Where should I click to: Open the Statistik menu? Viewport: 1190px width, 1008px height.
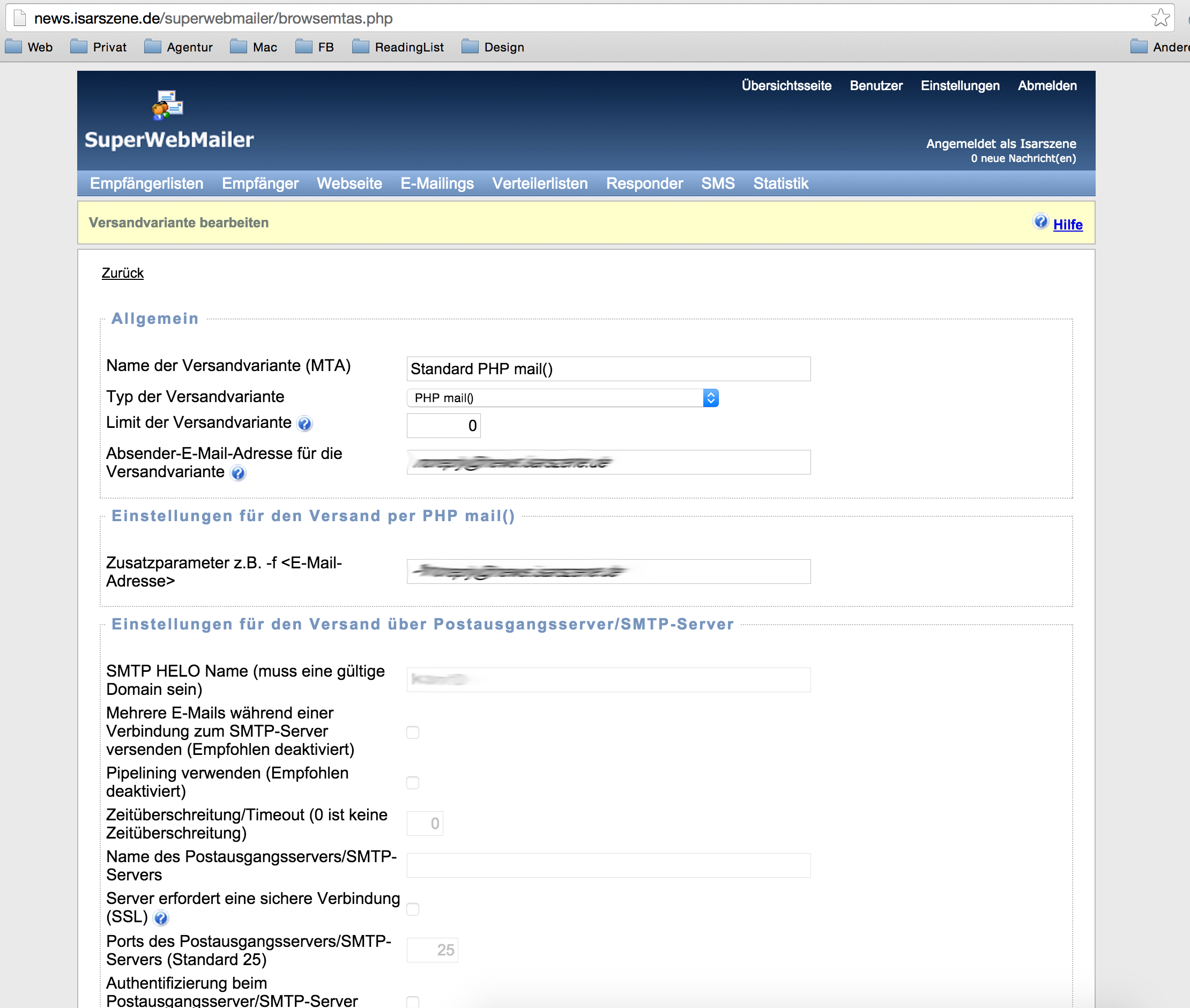pos(781,183)
